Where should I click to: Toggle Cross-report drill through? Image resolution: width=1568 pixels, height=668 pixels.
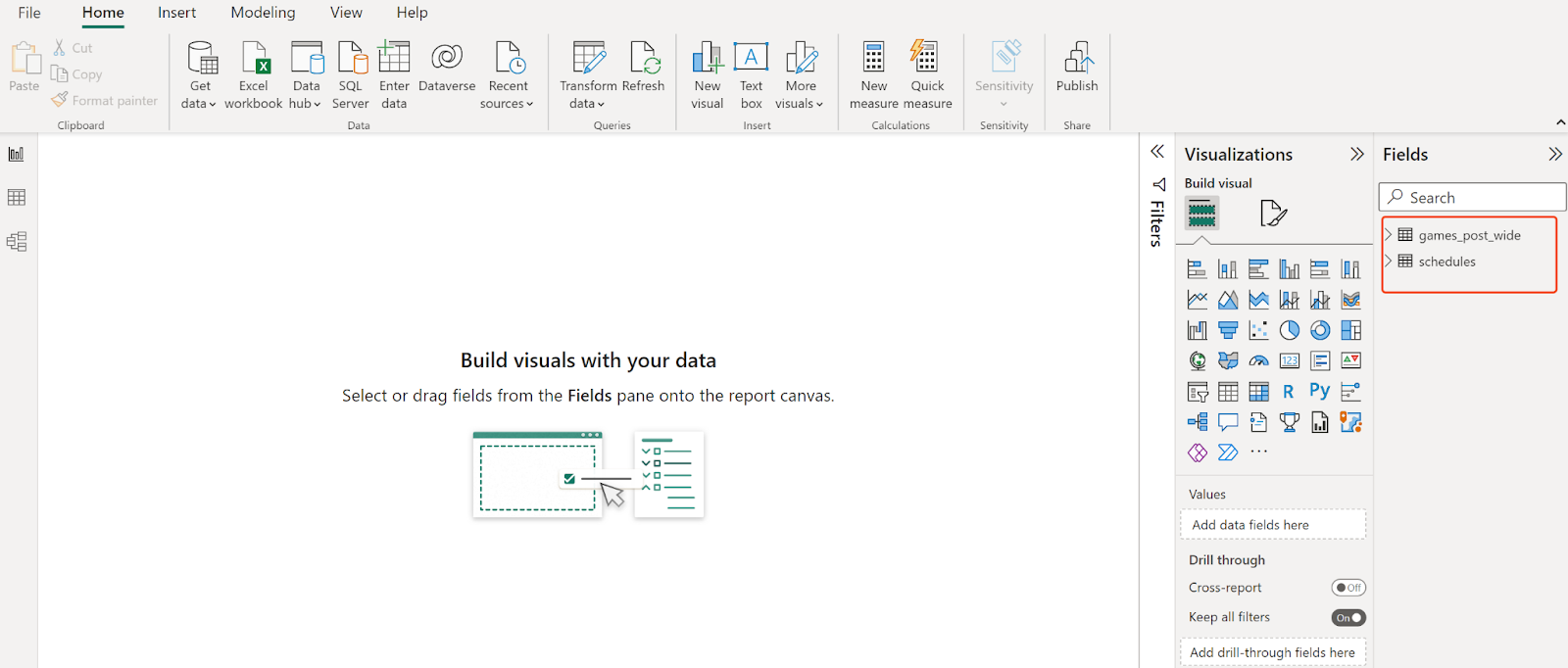(x=1348, y=588)
